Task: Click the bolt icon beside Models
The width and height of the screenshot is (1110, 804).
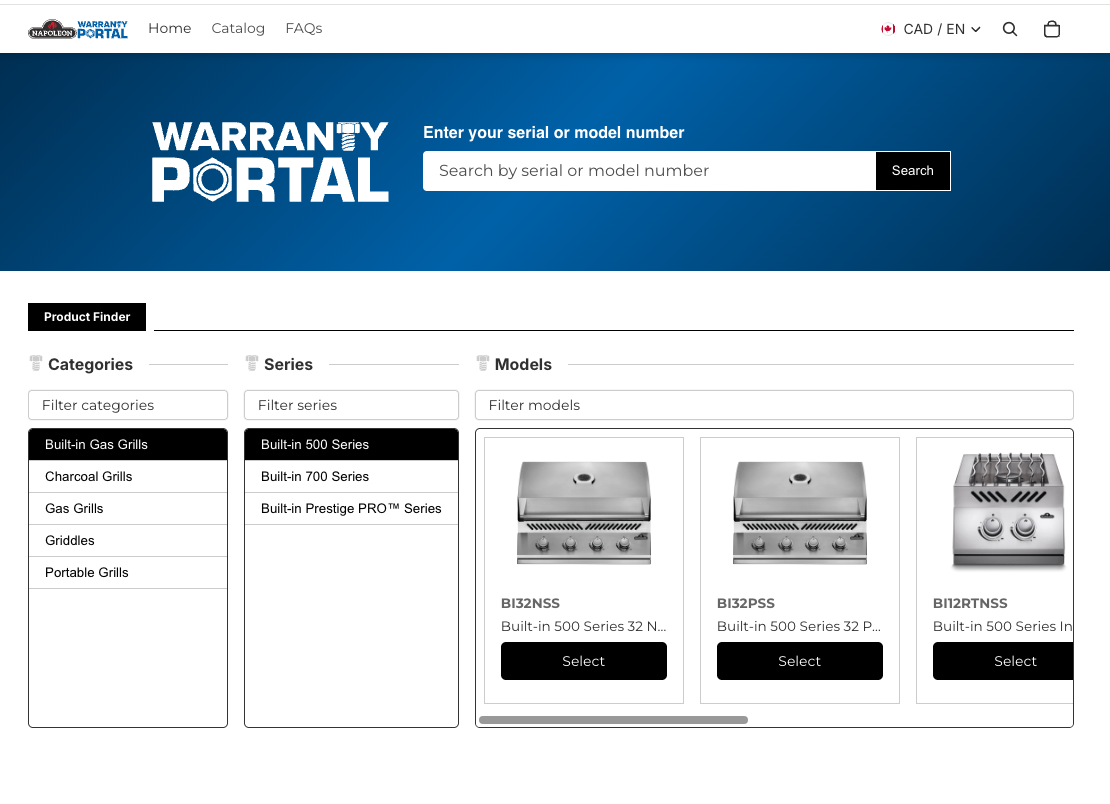Action: pos(483,364)
